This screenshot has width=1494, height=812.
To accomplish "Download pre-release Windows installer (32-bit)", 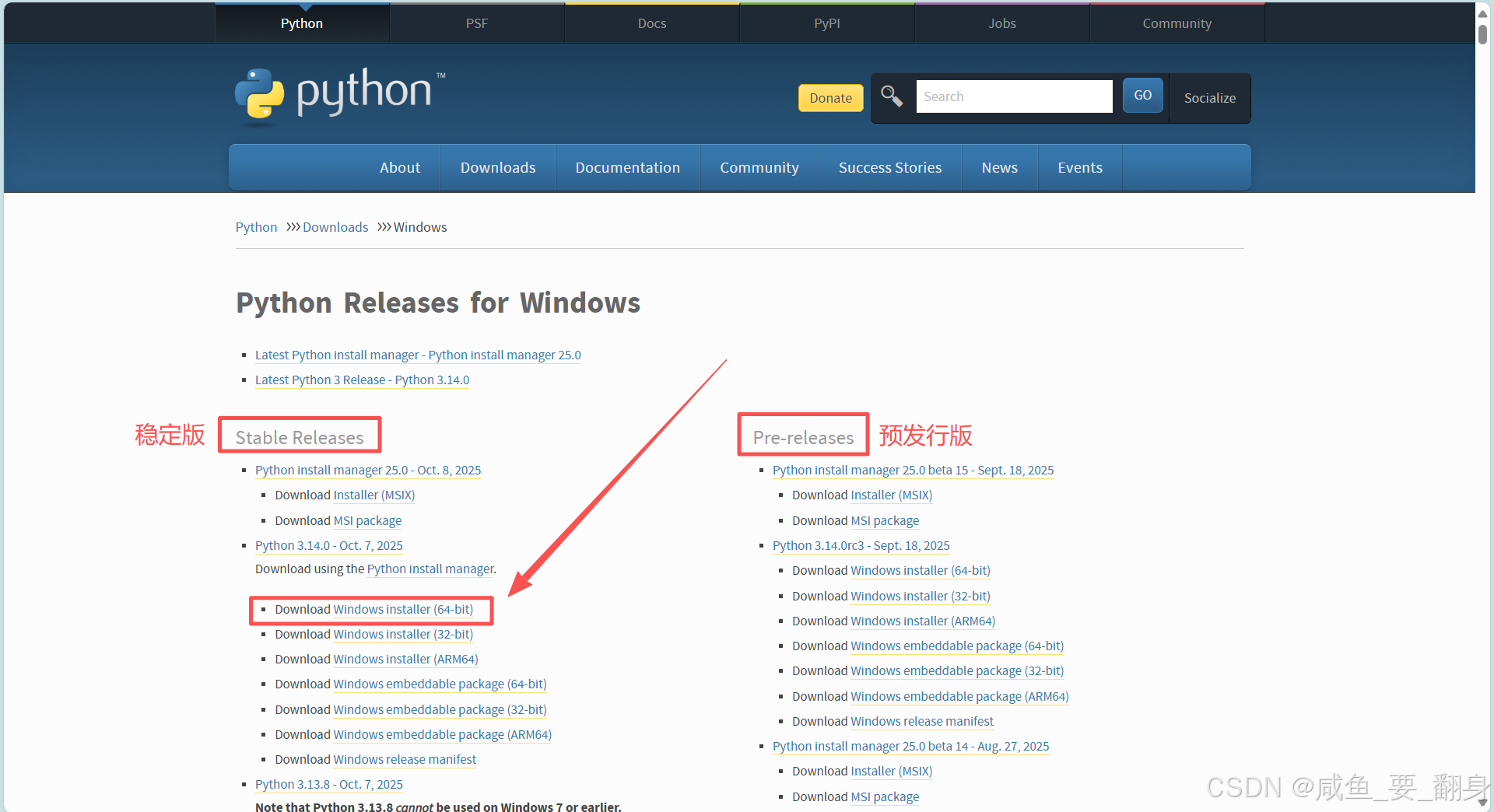I will 921,596.
